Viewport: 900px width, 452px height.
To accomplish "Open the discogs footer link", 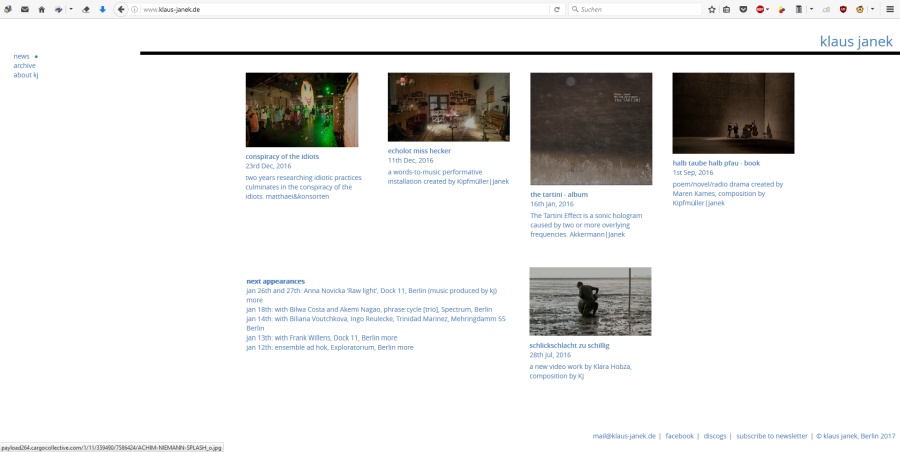I will 715,436.
